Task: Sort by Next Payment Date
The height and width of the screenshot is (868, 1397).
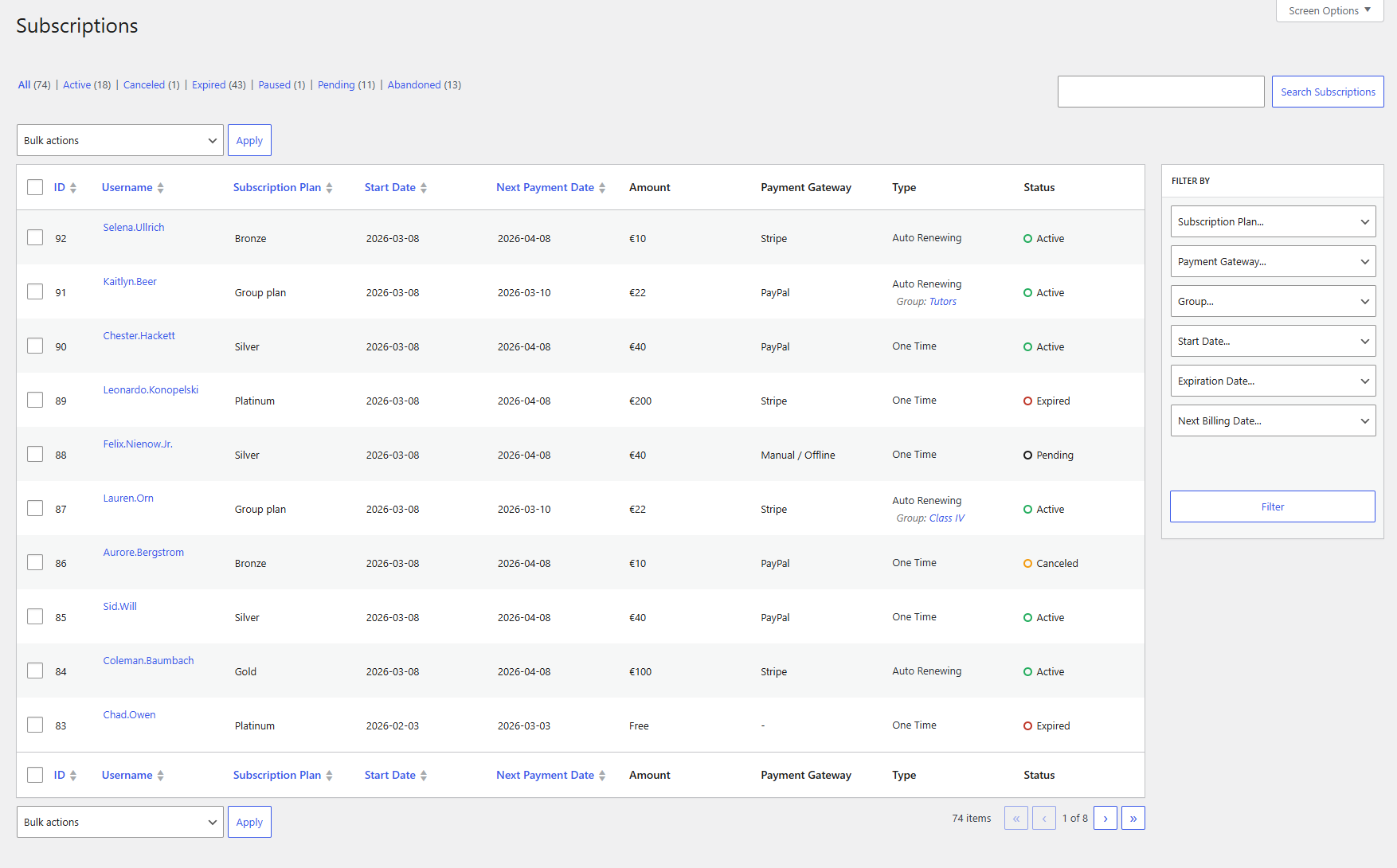Action: click(545, 187)
